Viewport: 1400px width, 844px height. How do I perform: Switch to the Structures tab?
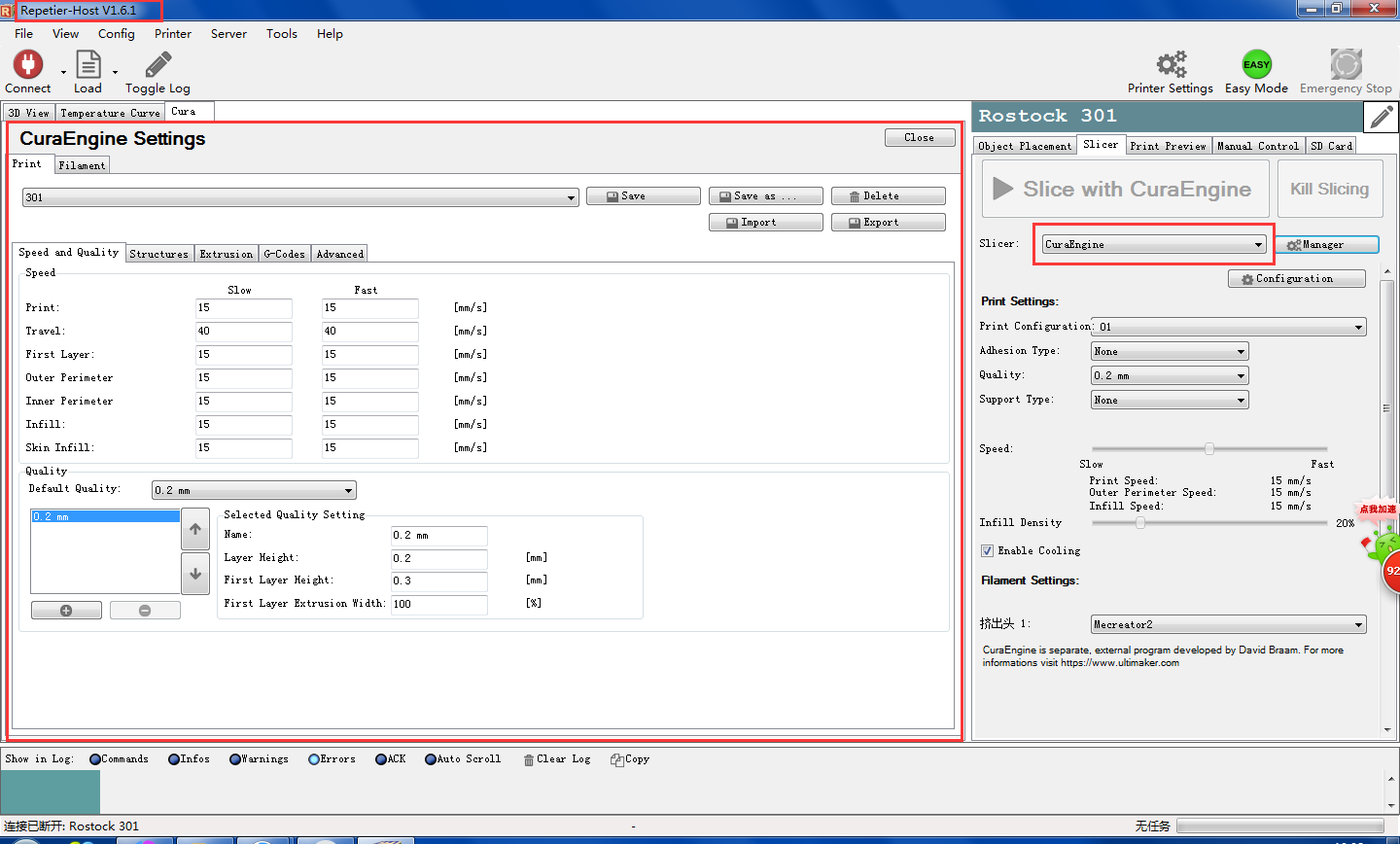coord(158,254)
